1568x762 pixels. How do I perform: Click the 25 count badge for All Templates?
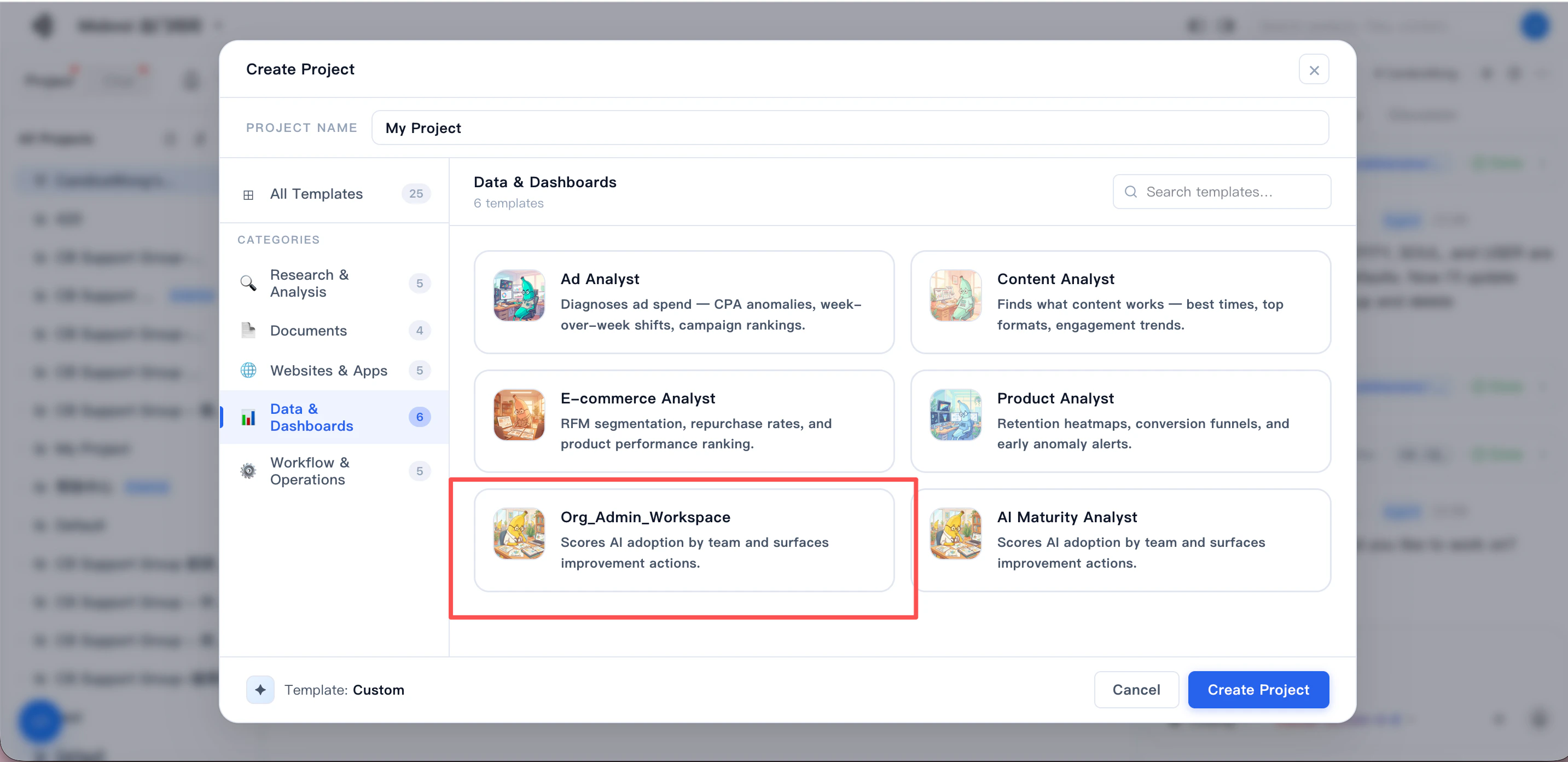pos(416,194)
